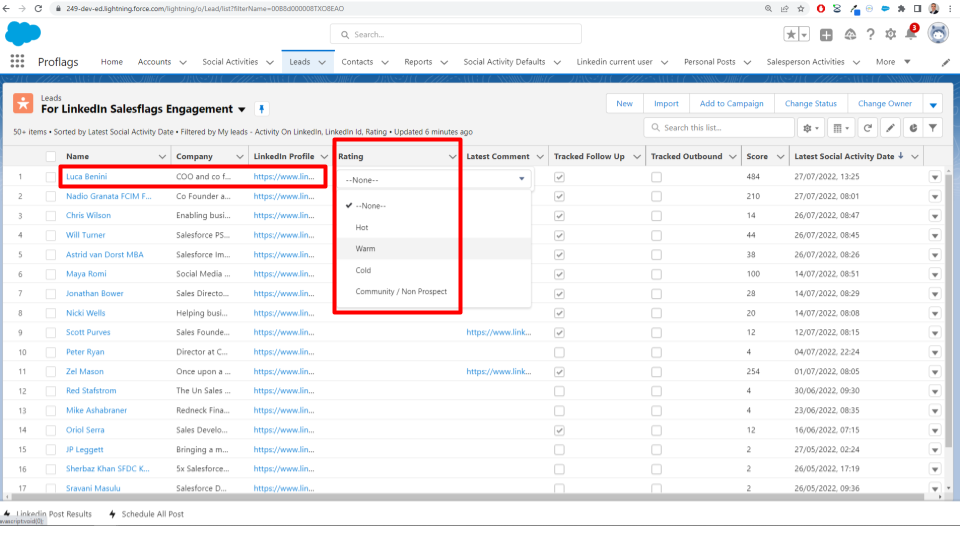960x540 pixels.
Task: Choose Warm rating option
Action: click(435, 249)
